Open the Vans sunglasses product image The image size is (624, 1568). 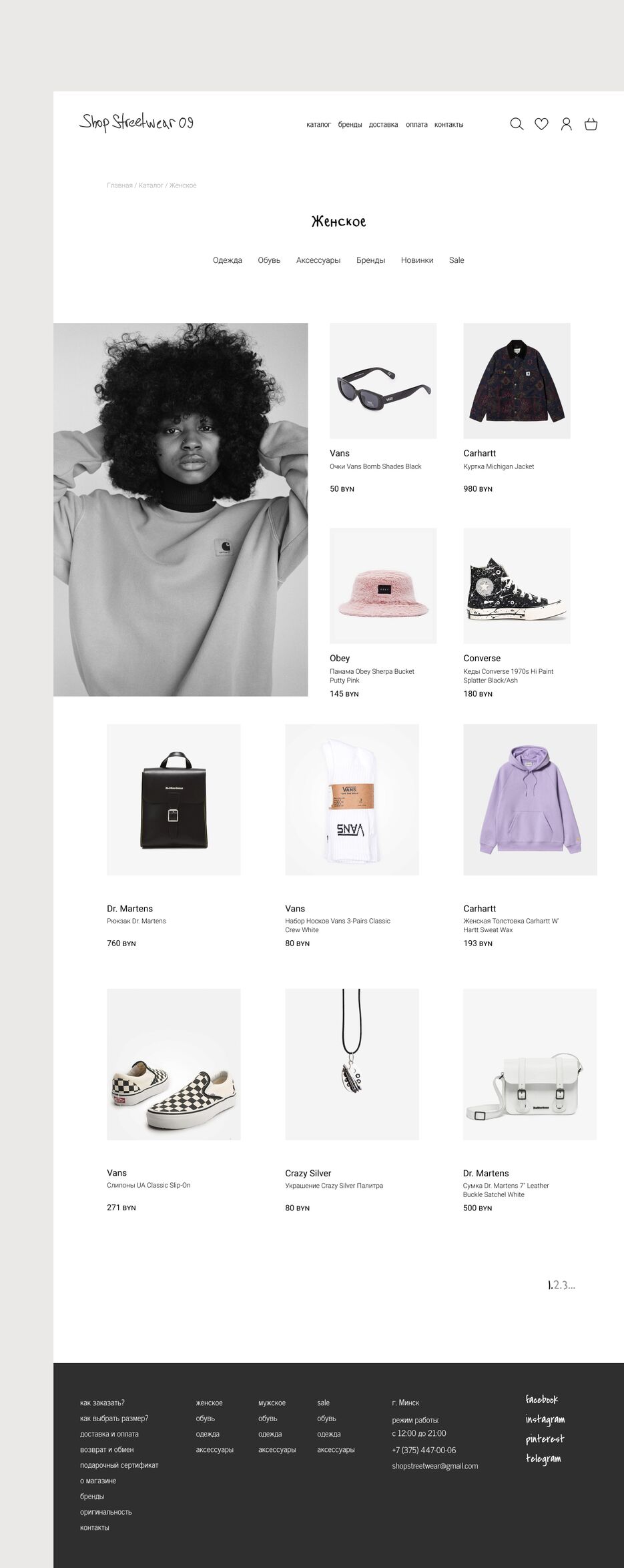point(383,381)
